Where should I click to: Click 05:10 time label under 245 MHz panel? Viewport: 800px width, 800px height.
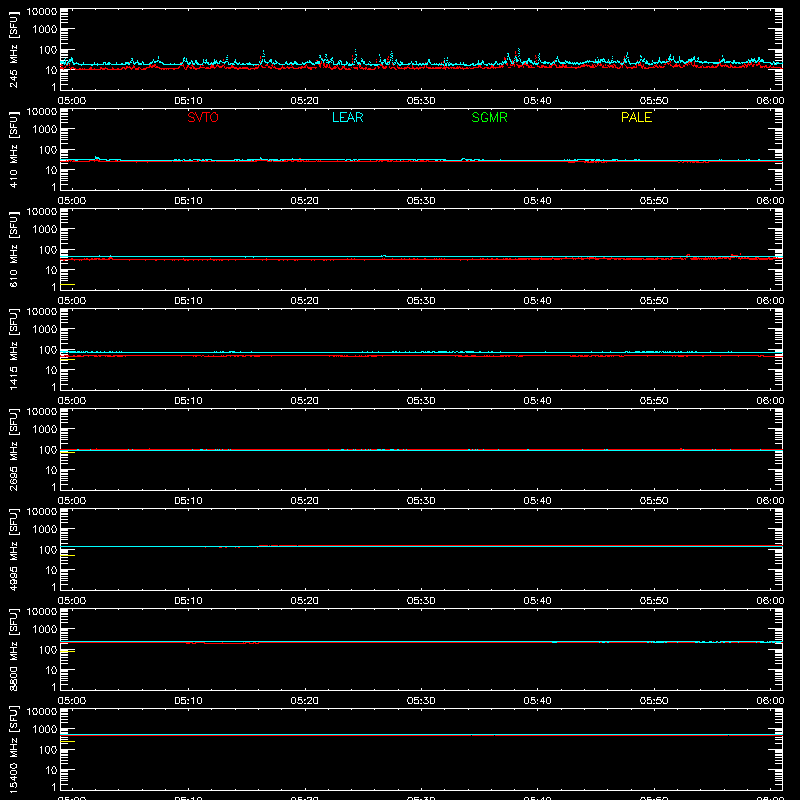pos(188,101)
